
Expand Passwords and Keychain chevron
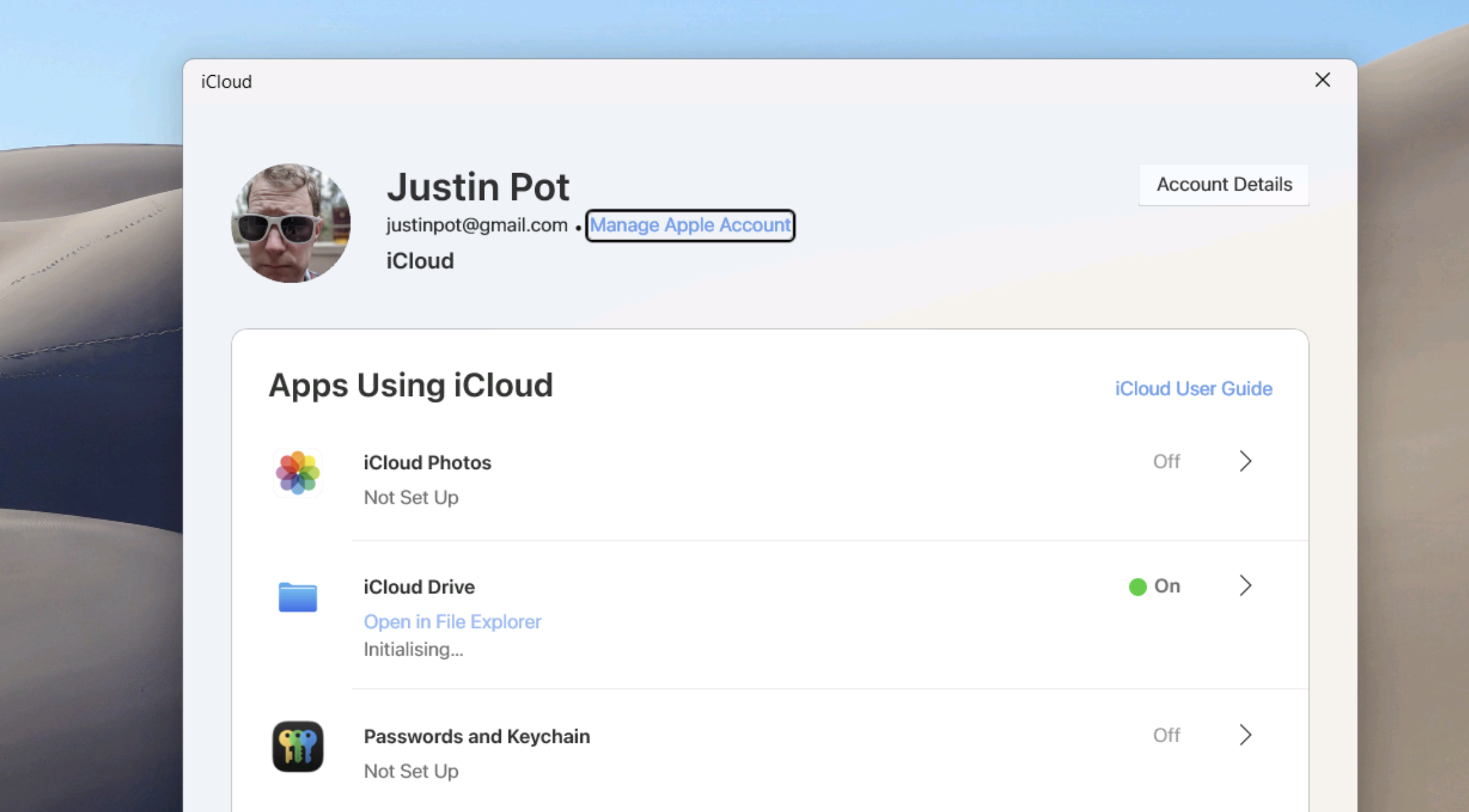(x=1245, y=735)
